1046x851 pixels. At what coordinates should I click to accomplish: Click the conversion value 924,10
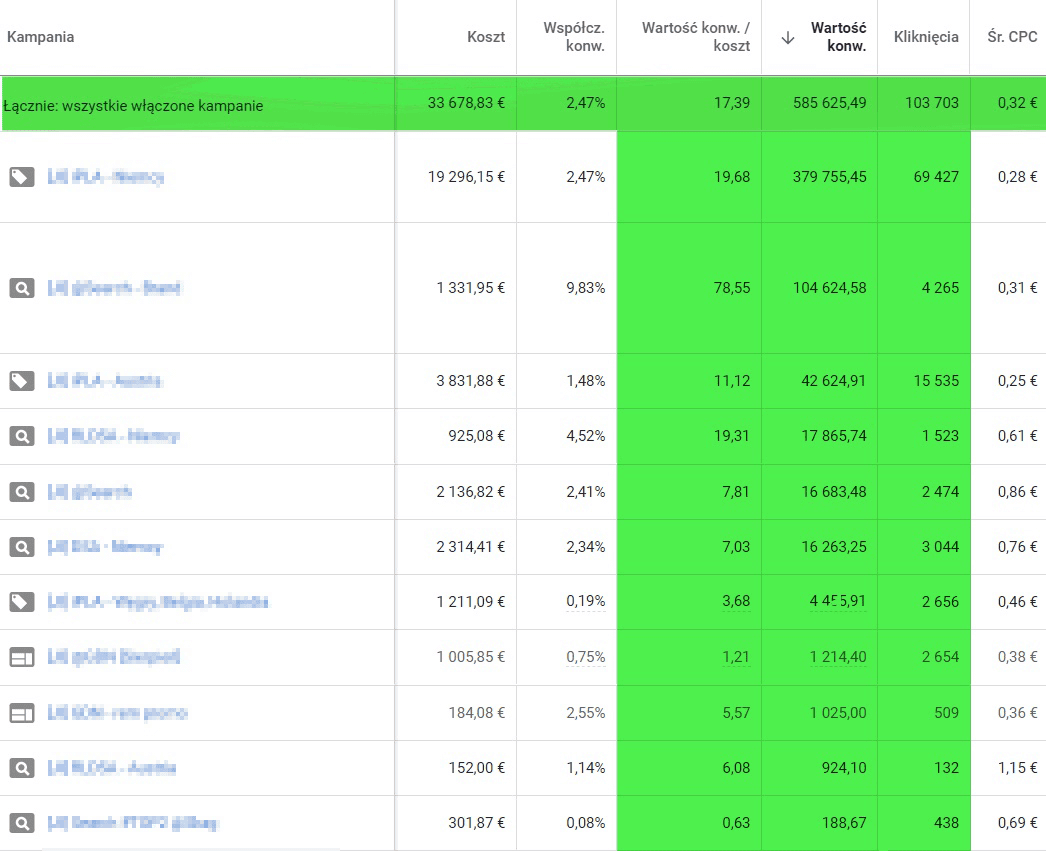[x=844, y=768]
